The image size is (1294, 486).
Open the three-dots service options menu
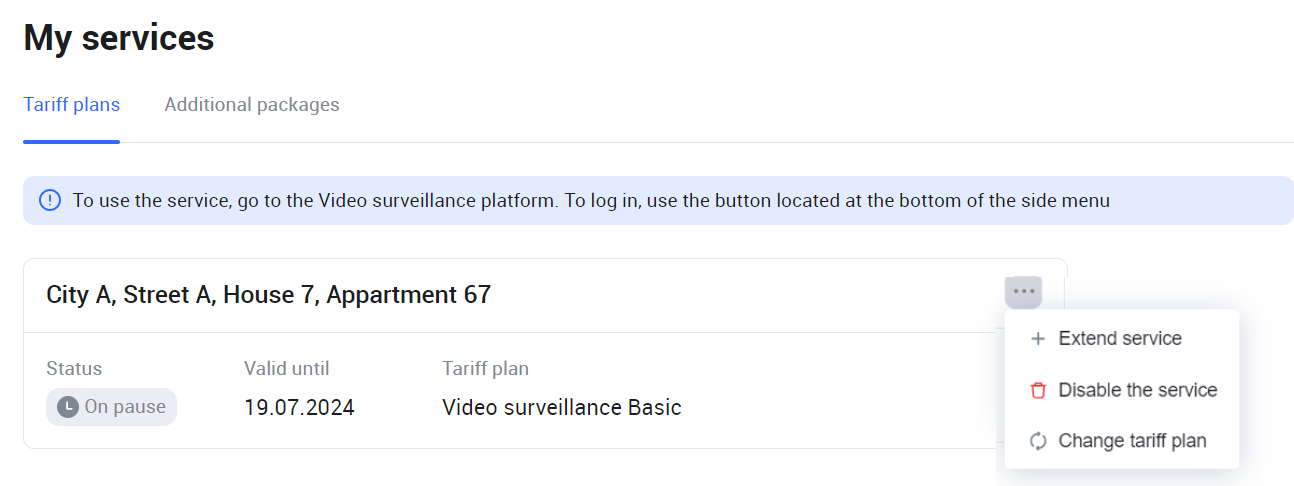pyautogui.click(x=1023, y=292)
